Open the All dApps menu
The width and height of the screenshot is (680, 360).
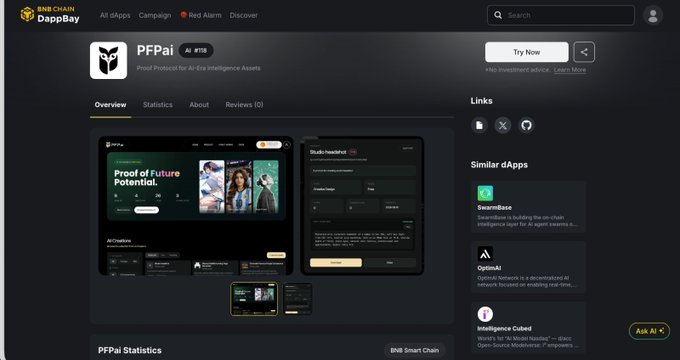[115, 15]
